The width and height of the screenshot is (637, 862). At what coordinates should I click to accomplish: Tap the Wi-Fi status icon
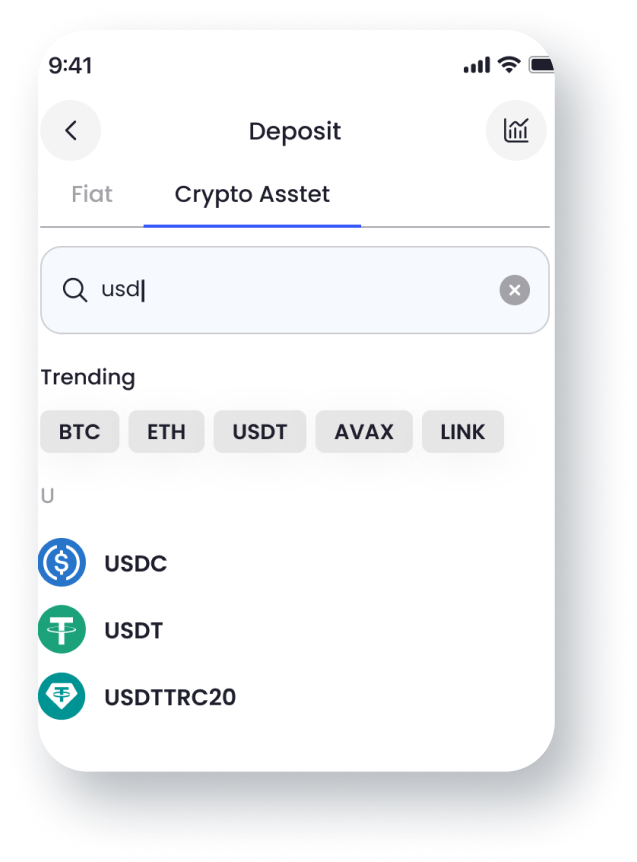[509, 65]
